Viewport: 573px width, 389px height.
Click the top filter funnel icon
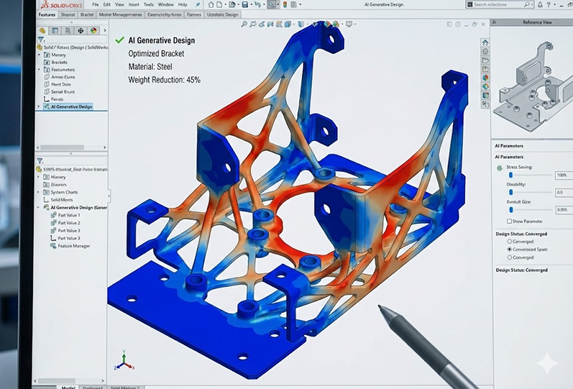click(x=41, y=39)
